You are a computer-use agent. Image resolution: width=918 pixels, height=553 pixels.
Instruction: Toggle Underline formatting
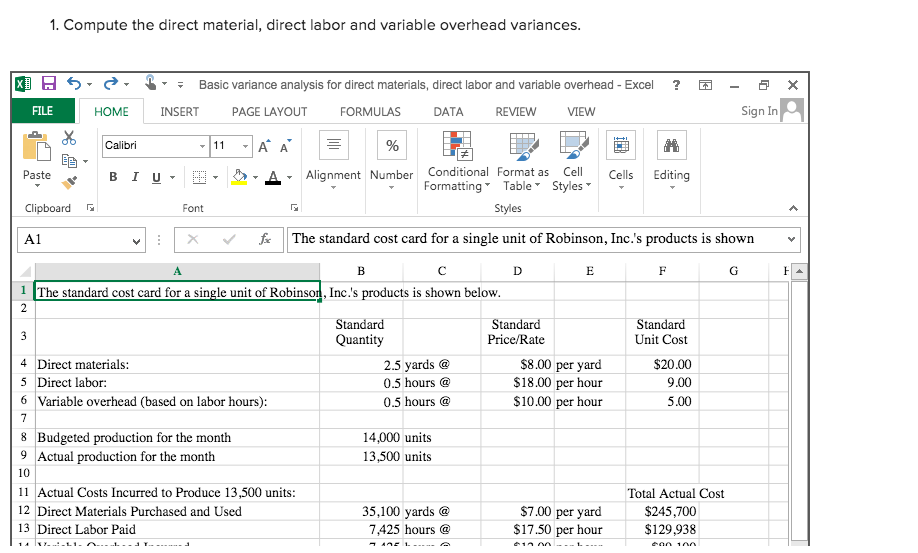coord(156,177)
